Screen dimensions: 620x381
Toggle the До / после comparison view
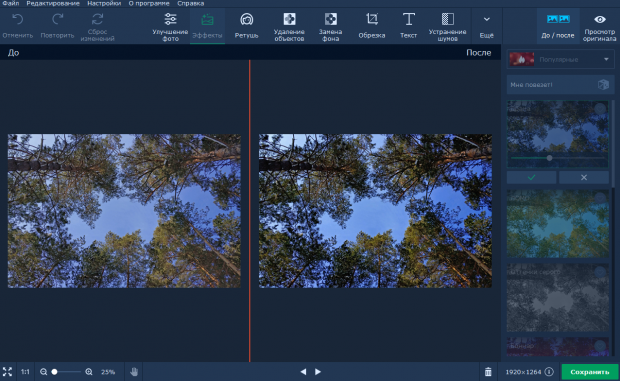click(558, 26)
